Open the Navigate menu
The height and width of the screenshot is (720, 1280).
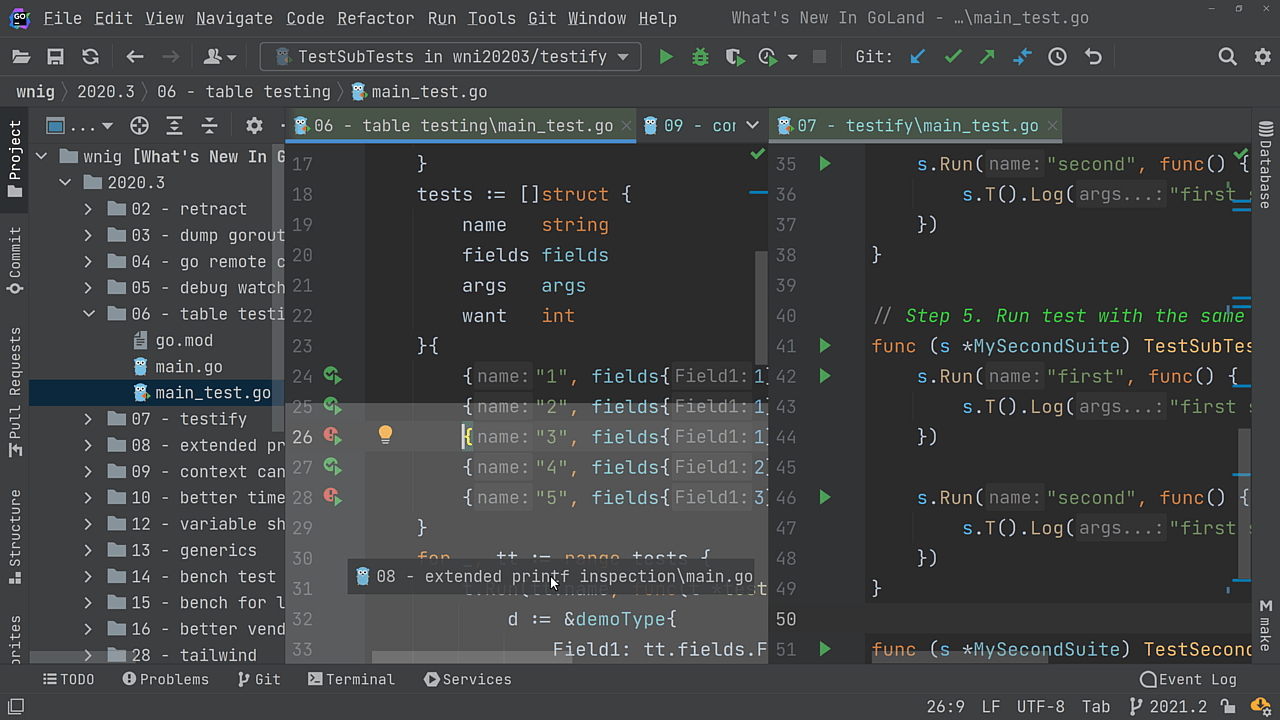234,18
